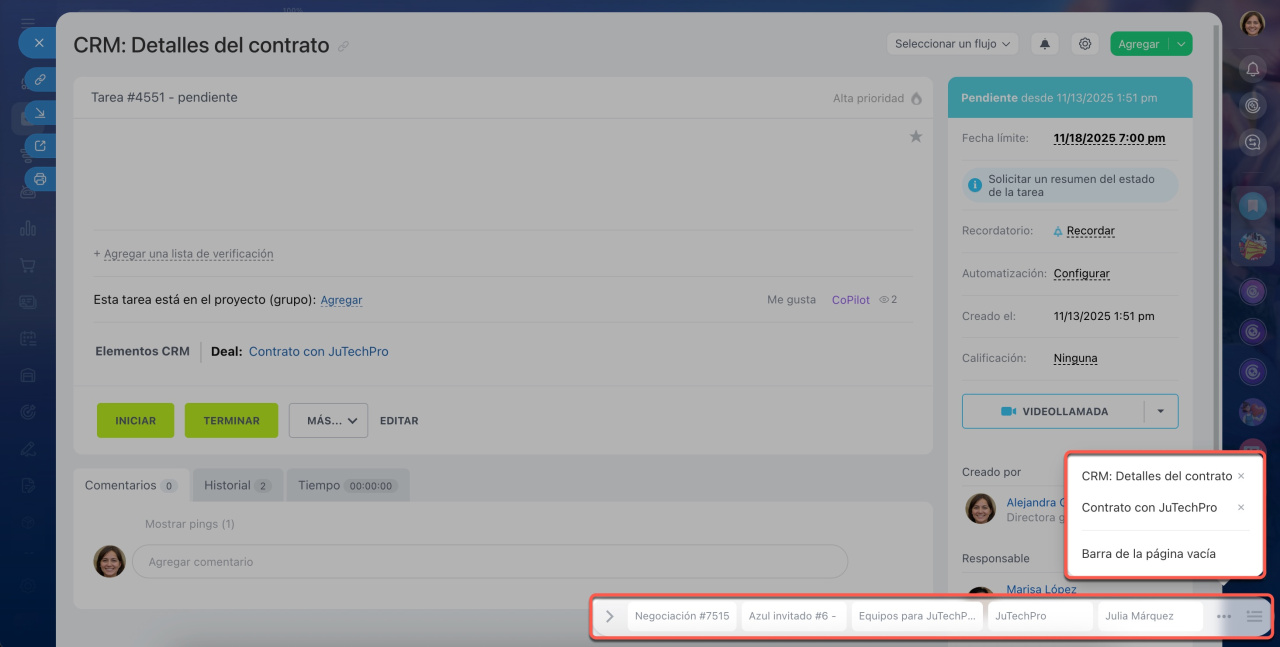Screen dimensions: 1280x647
Task: Open the Contrato con JuTechPro deal link
Action: click(318, 352)
